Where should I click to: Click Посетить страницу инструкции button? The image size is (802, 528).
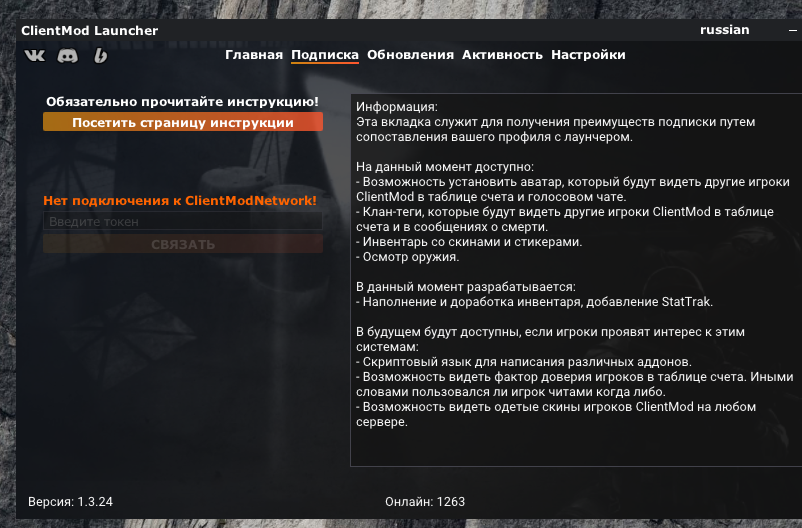183,122
